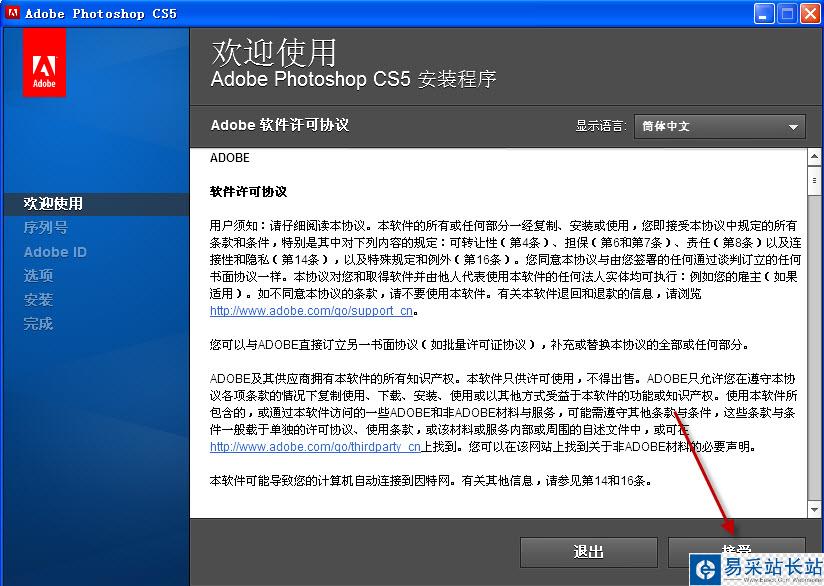Select the 序列号 step in the sidebar
The image size is (824, 586).
tap(46, 228)
